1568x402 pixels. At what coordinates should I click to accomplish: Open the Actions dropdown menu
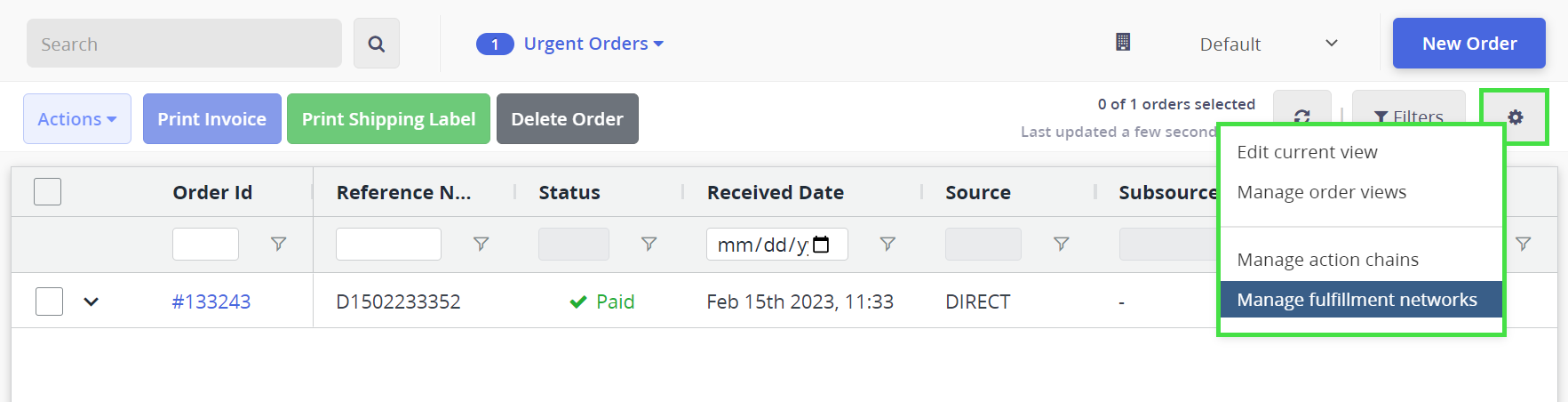[x=76, y=119]
